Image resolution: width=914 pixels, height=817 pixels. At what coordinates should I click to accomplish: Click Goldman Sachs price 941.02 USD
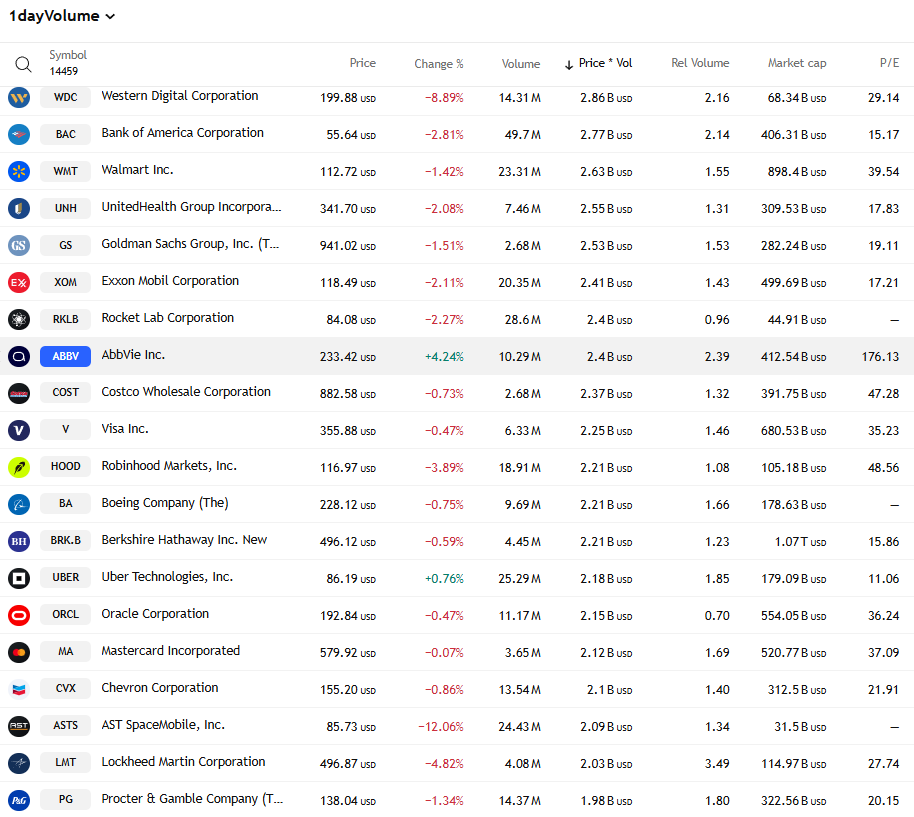[x=347, y=246]
